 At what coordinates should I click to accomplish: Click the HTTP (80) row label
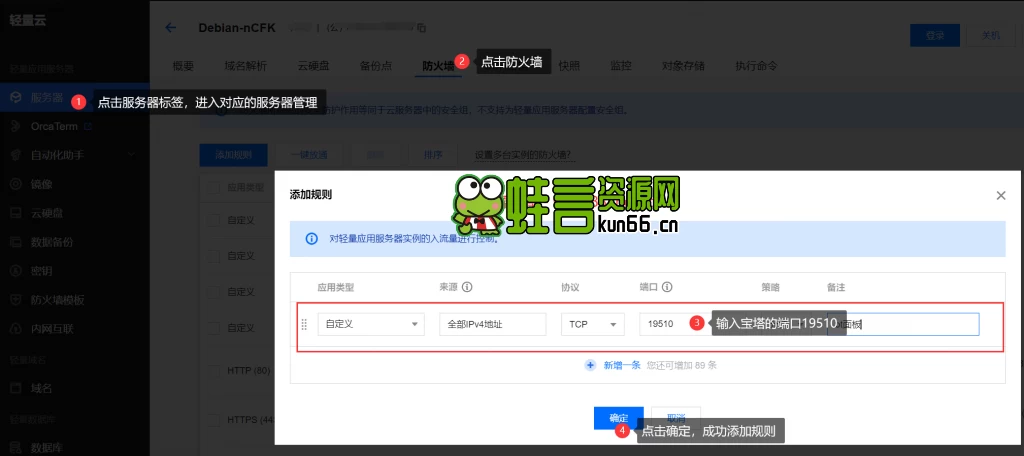(249, 371)
